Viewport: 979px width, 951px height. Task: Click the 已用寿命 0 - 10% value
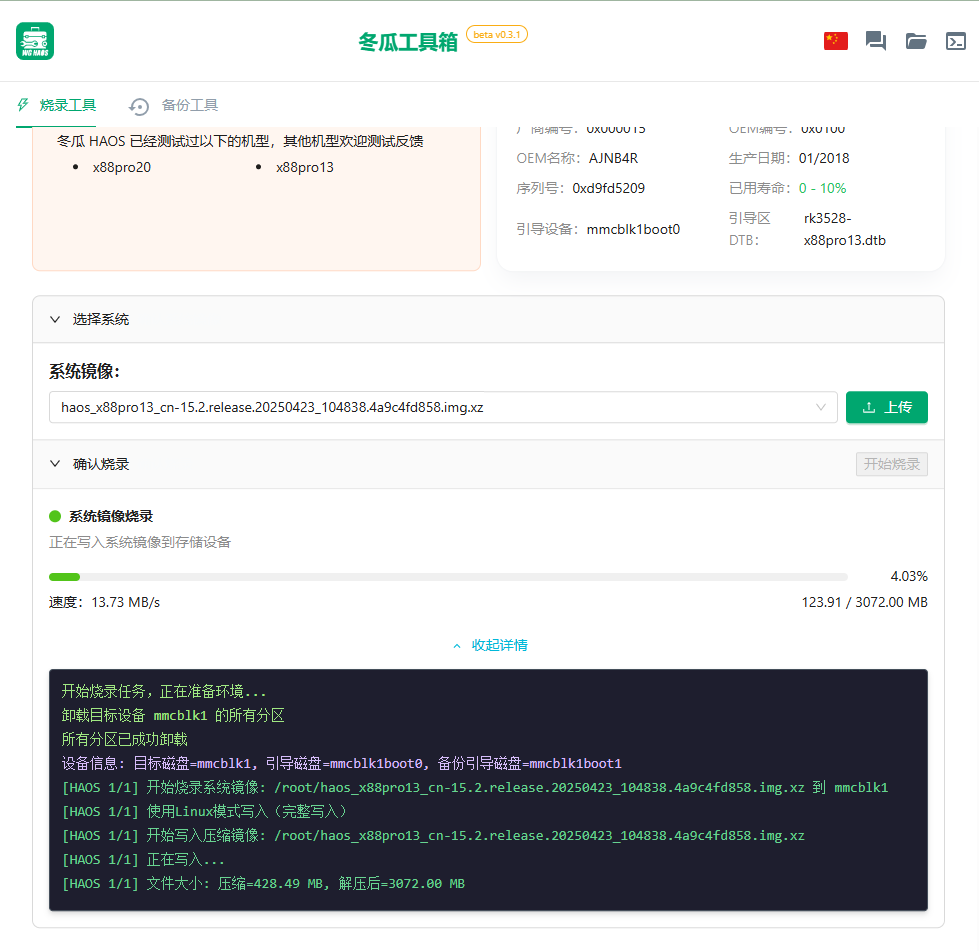pos(822,188)
